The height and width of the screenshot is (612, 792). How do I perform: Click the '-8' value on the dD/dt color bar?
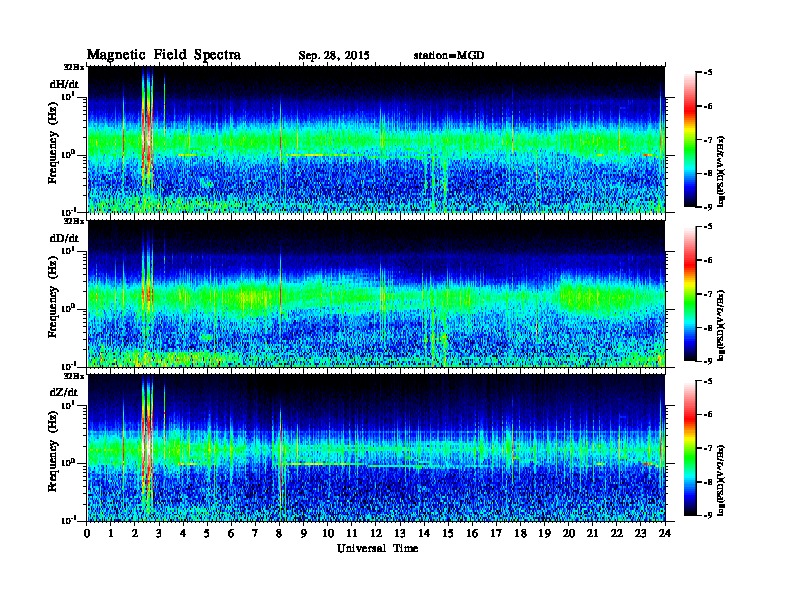708,328
